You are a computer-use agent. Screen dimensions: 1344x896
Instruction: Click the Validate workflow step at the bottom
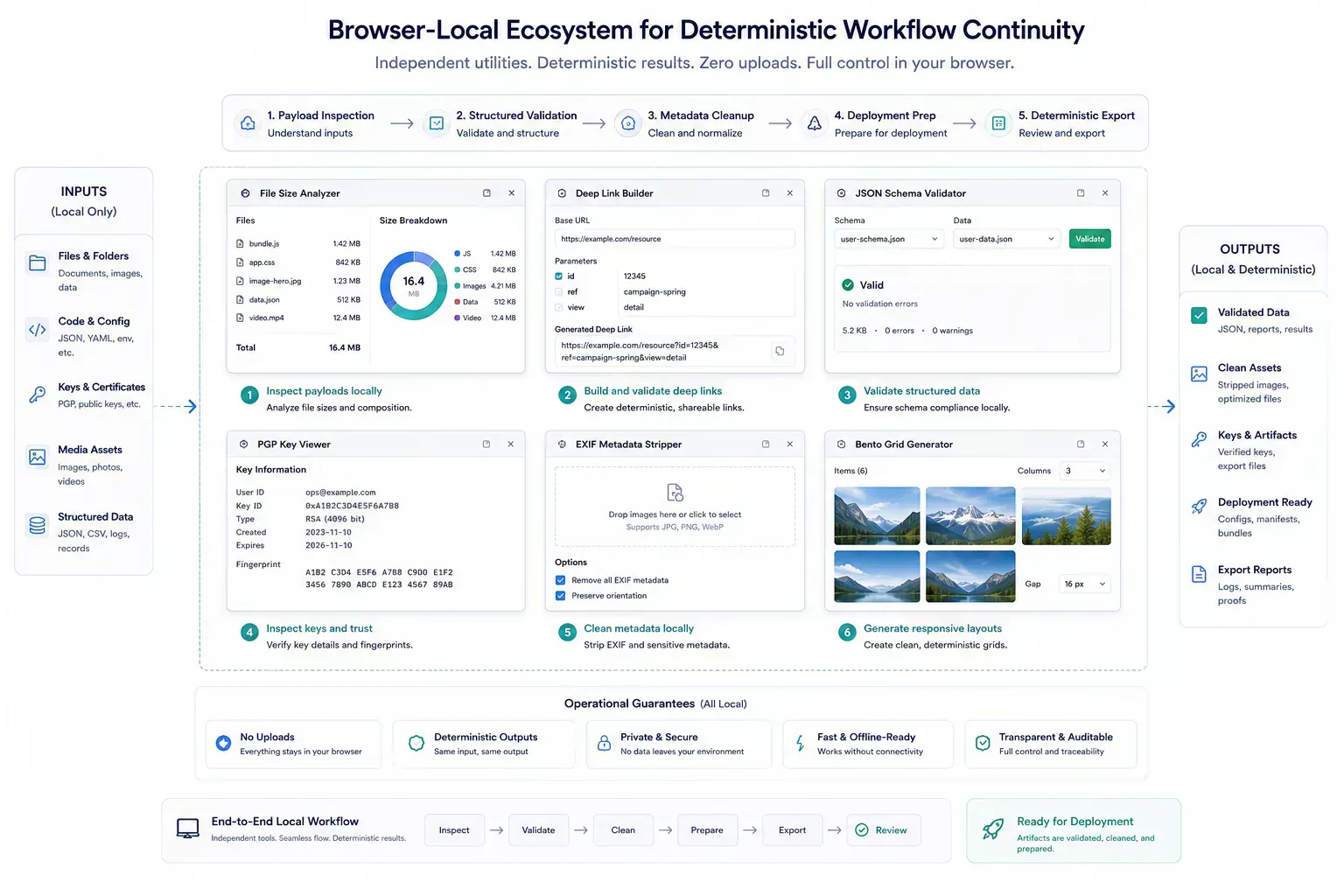[538, 830]
